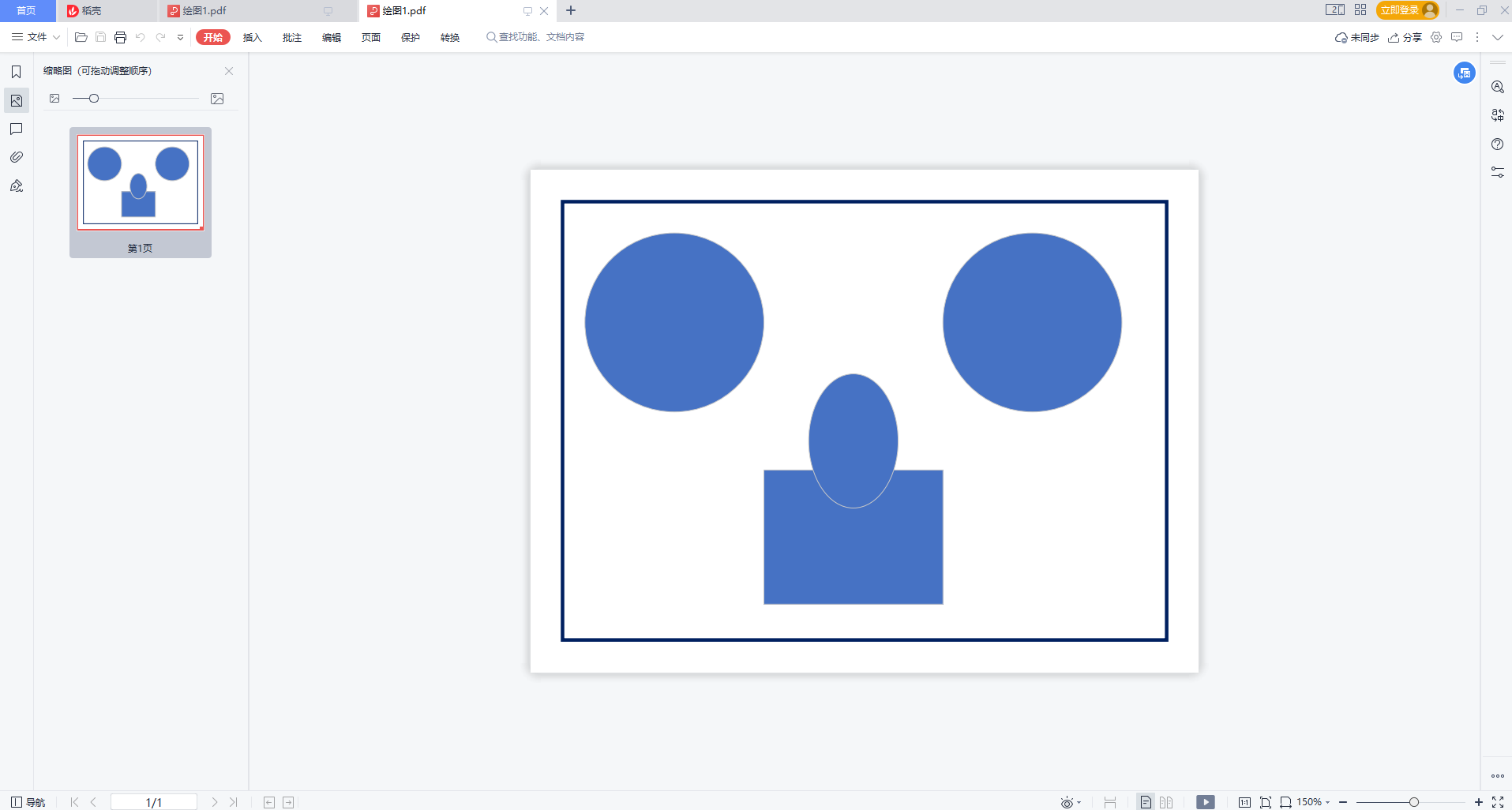This screenshot has width=1512, height=810.
Task: Zoom in with the plus button
Action: pos(1479,802)
